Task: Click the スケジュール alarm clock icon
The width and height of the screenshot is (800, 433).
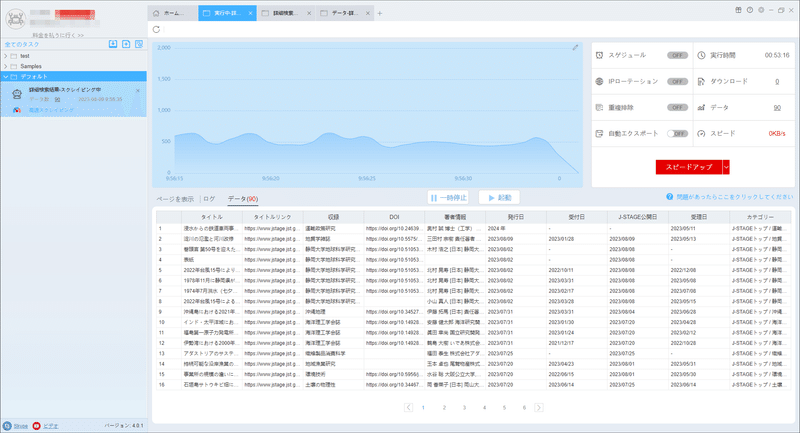Action: point(599,55)
